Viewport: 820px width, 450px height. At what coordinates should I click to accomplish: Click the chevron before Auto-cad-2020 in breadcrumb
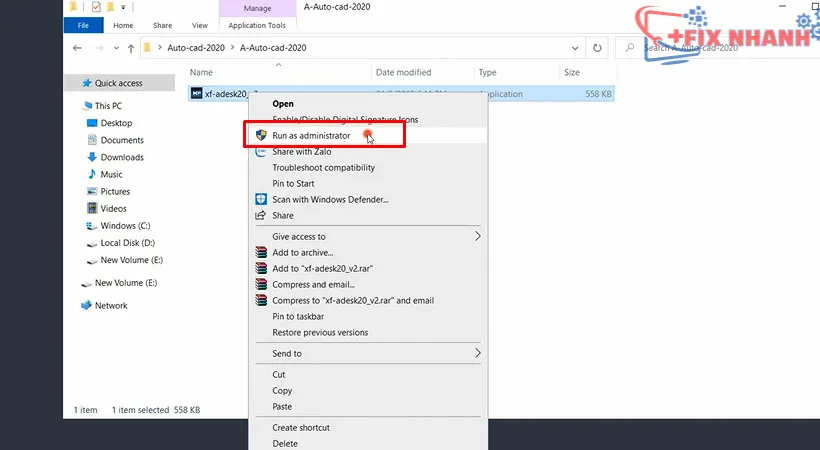coord(160,48)
